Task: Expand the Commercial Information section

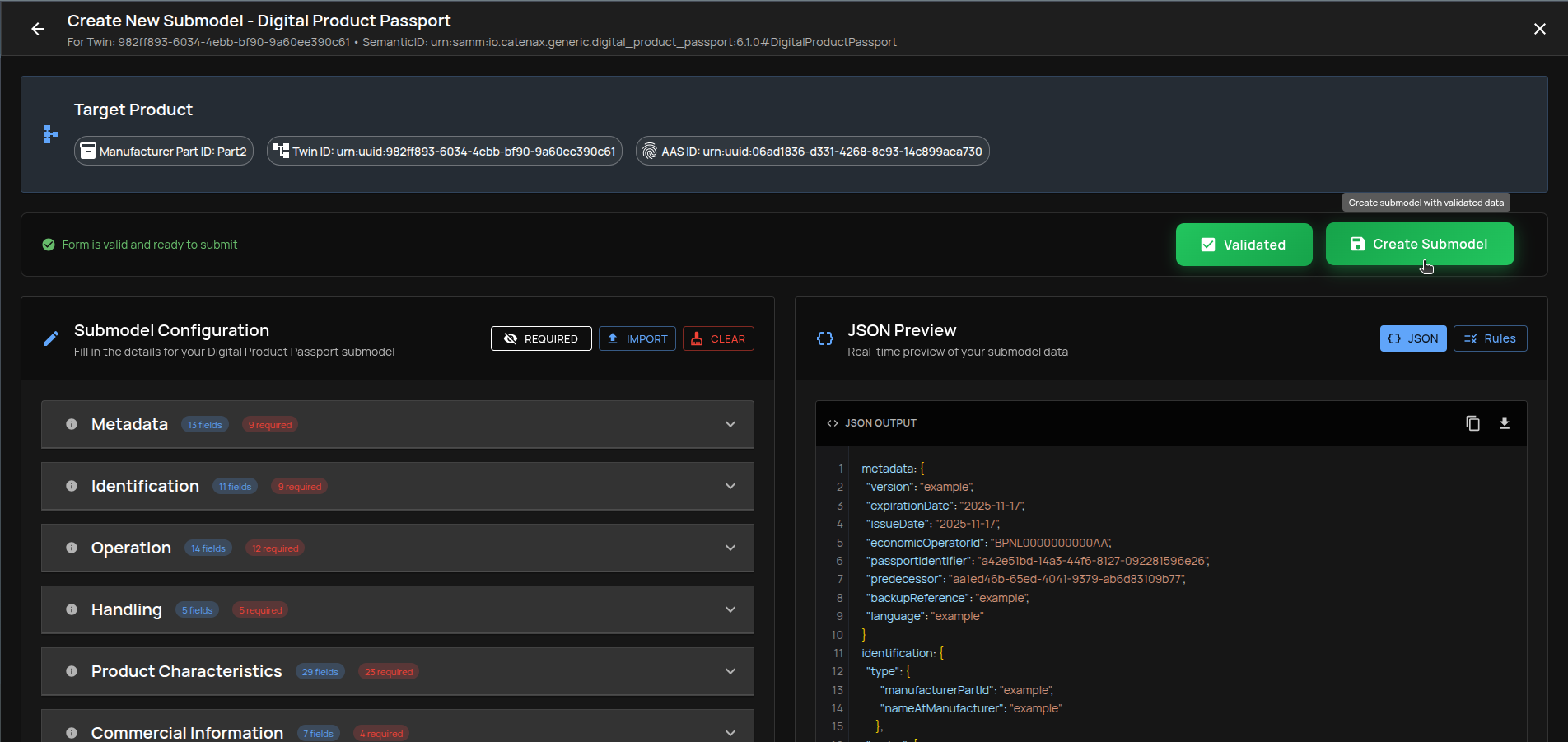Action: click(x=730, y=731)
